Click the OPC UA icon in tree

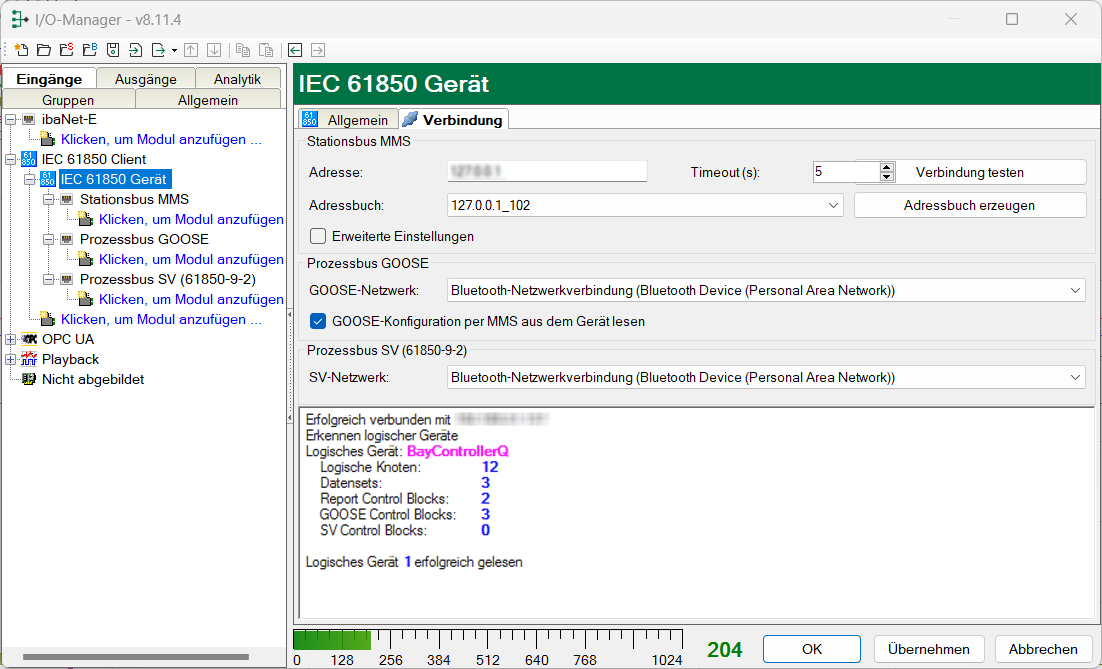(x=28, y=339)
